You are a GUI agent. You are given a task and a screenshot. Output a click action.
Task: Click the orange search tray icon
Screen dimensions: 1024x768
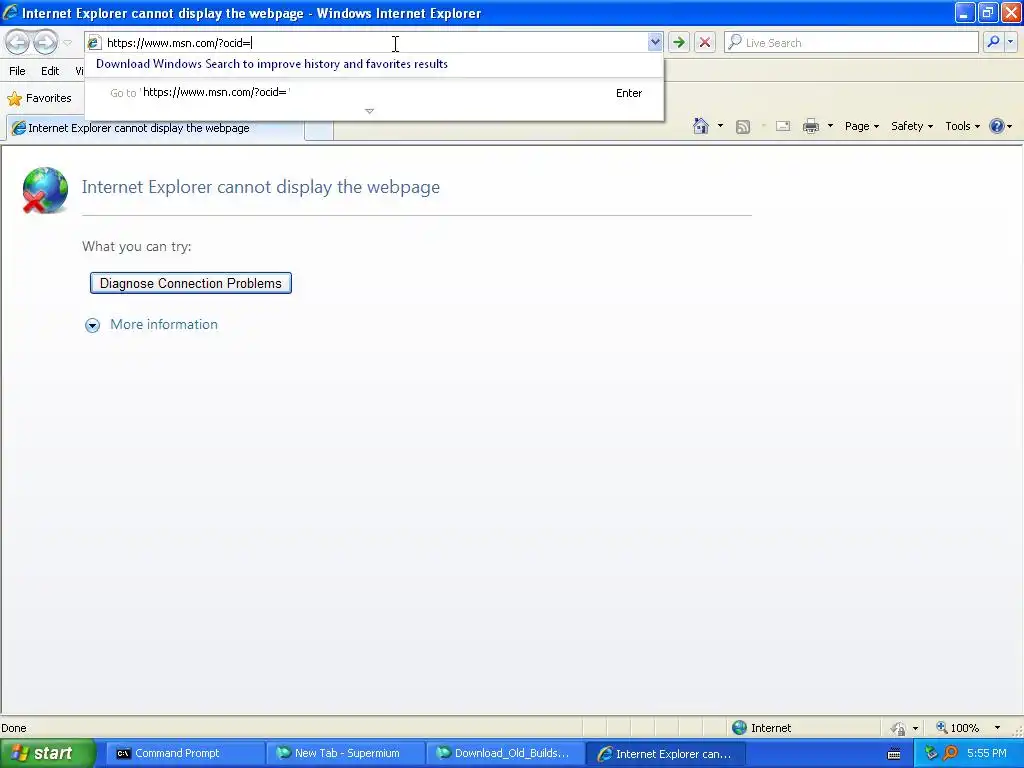pos(950,754)
